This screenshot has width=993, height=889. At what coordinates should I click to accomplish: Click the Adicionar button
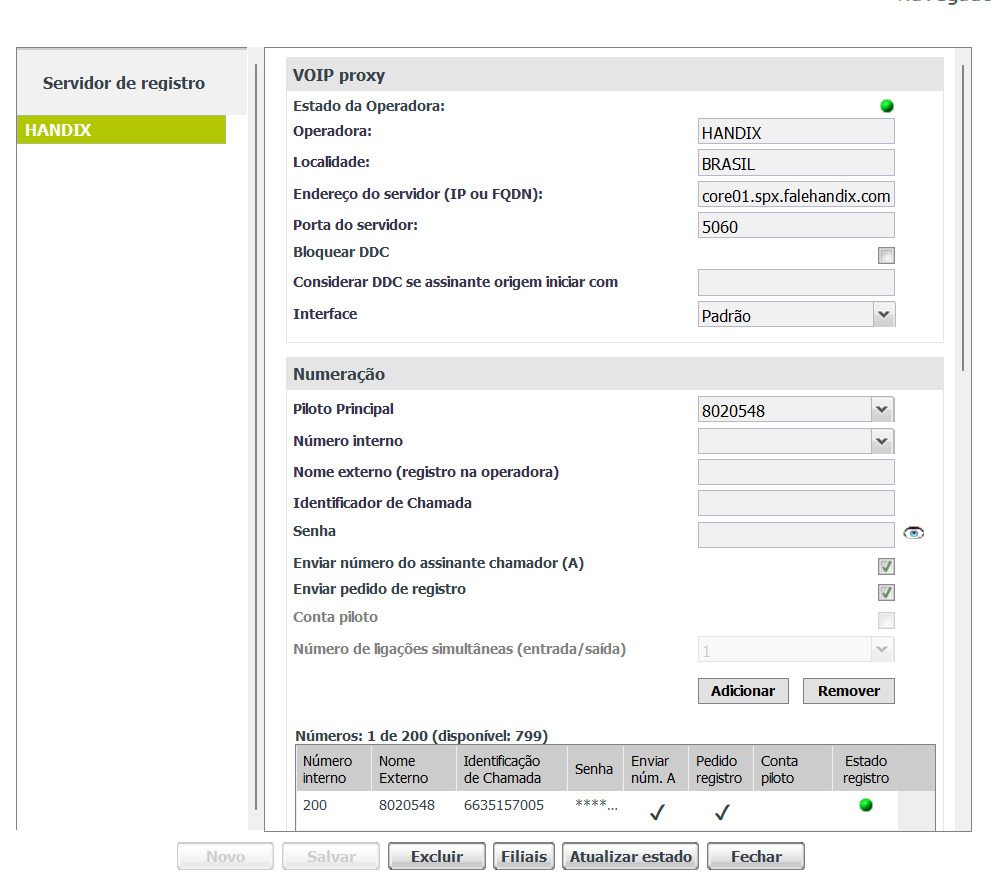tap(743, 691)
